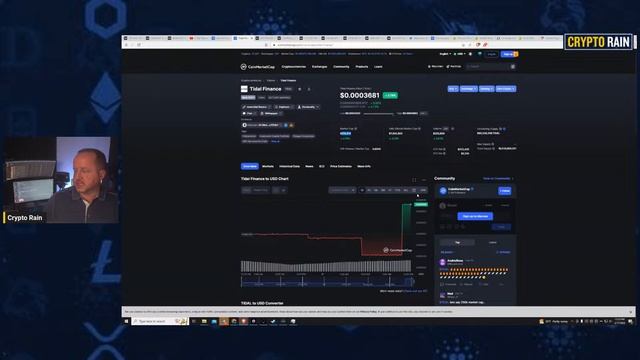Select the 1M chart range
Viewport: 640px width, 360px height.
tap(376, 190)
